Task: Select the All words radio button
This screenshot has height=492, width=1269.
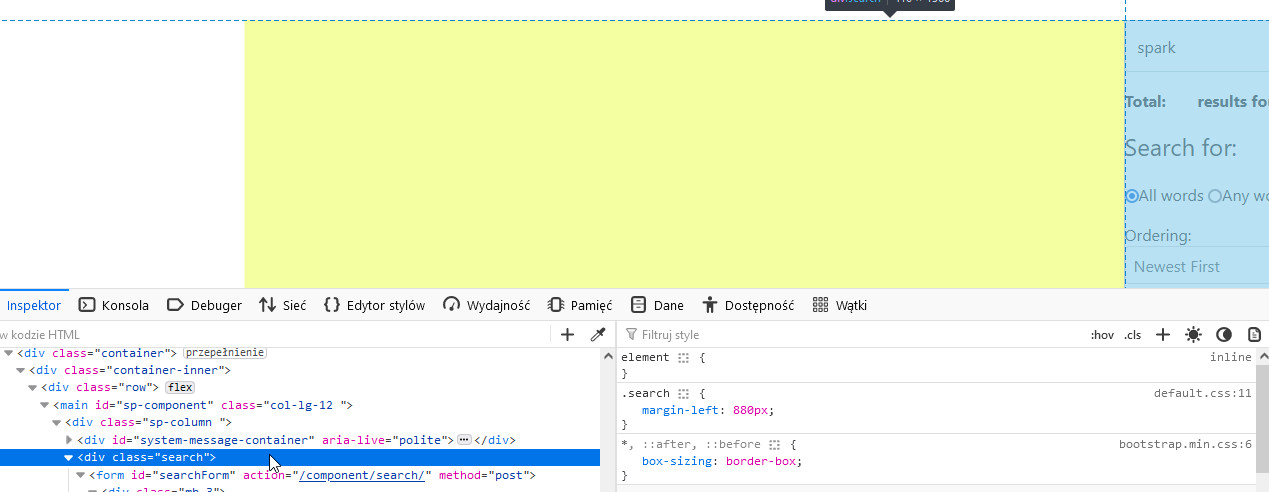Action: [1132, 196]
